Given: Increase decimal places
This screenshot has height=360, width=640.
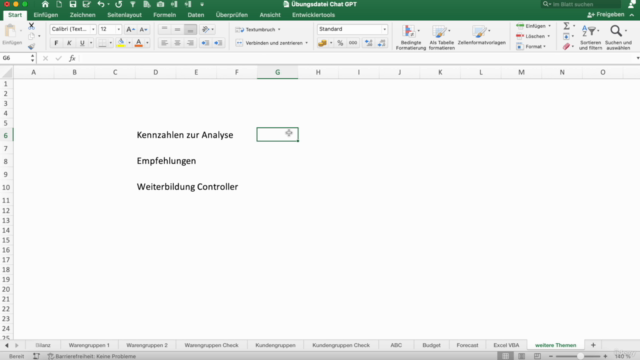Looking at the screenshot, I should tap(369, 43).
